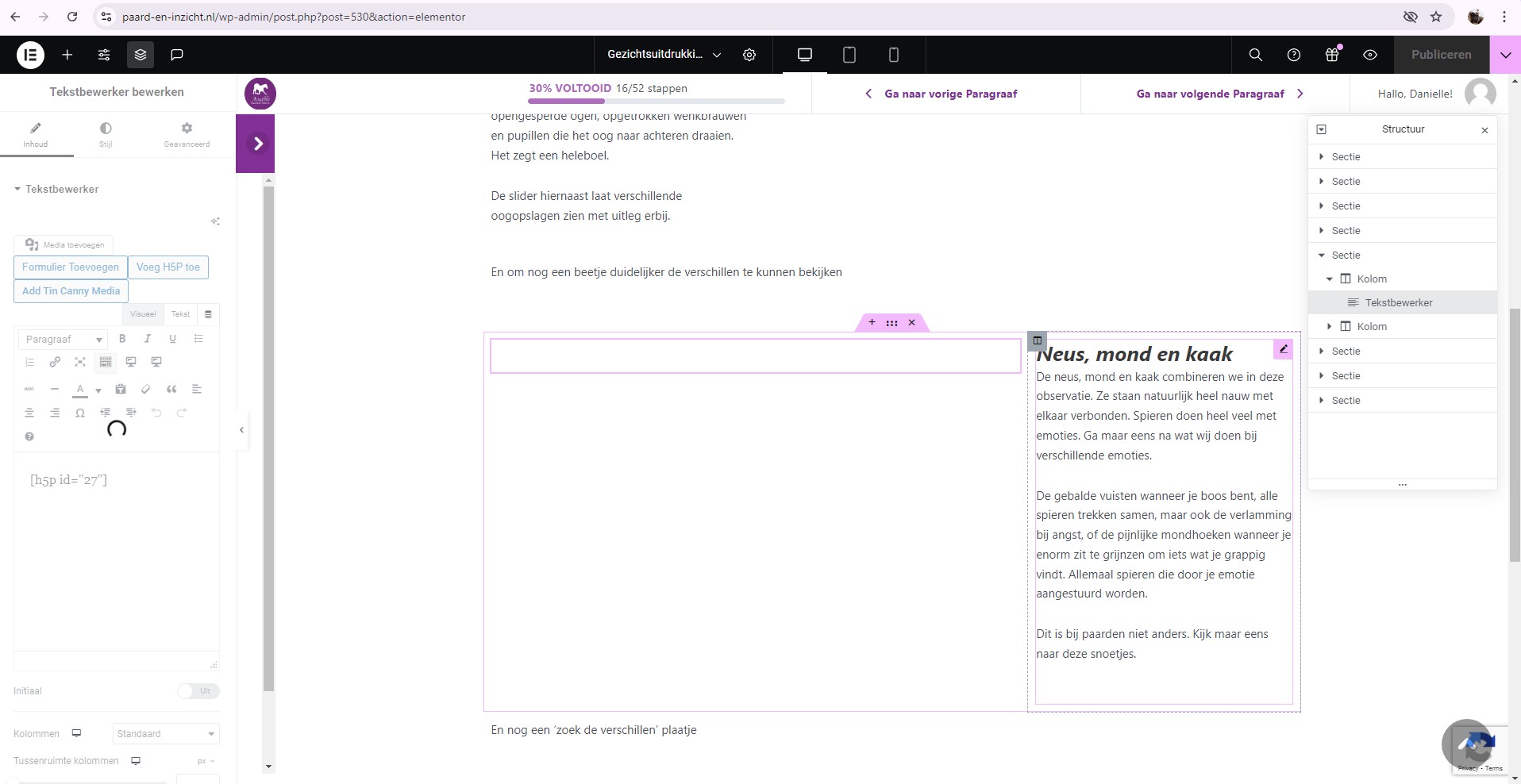This screenshot has width=1521, height=784.
Task: Open publish options arrow next to Publiceren
Action: tap(1506, 55)
